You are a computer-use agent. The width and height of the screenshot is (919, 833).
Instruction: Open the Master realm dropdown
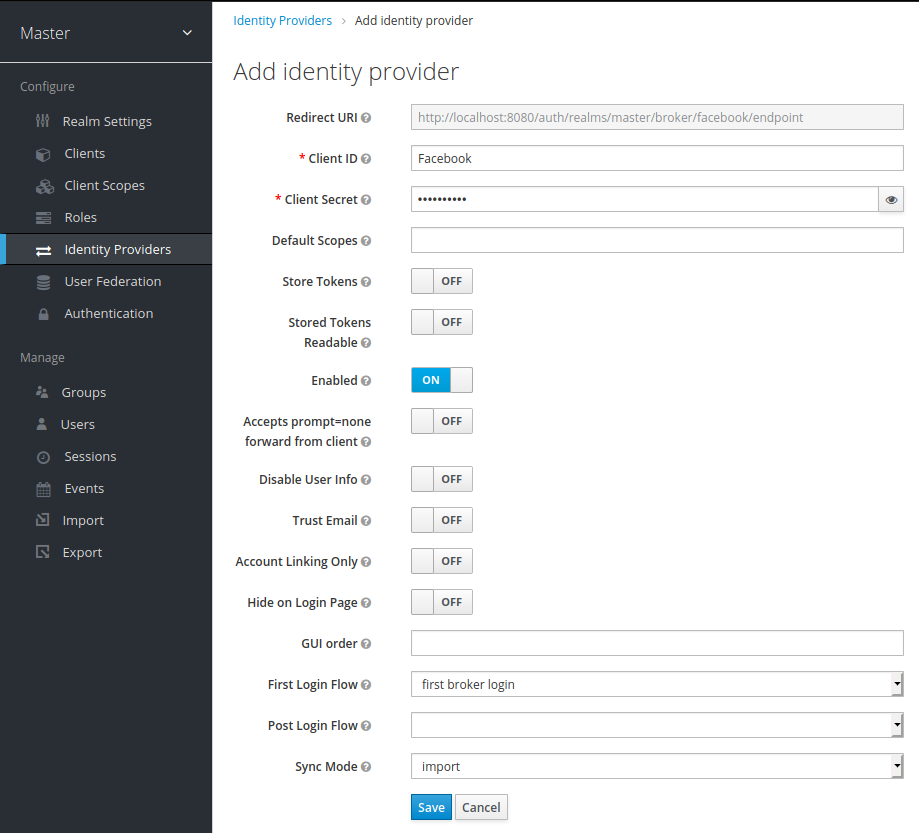105,33
